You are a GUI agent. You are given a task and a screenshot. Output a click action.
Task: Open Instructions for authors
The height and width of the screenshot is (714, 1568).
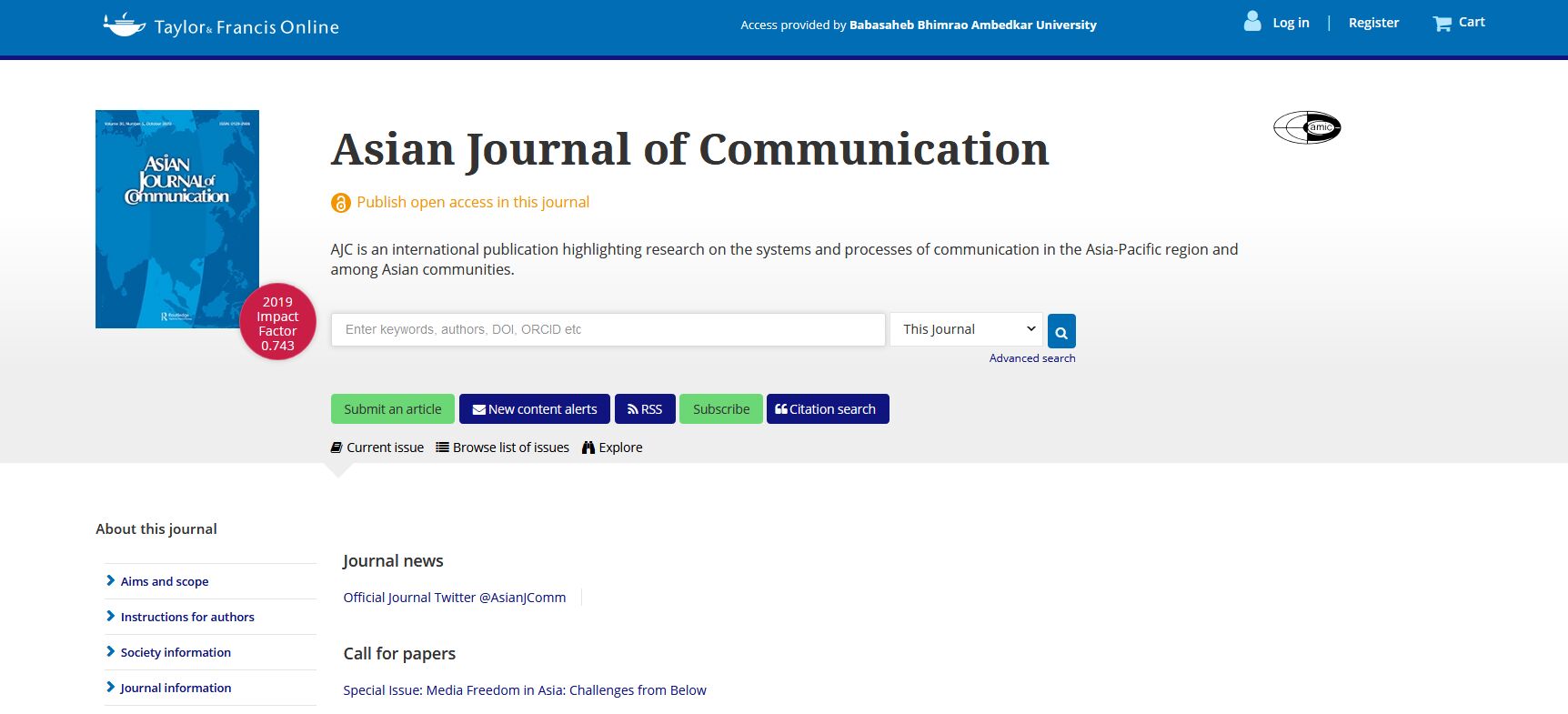(187, 617)
